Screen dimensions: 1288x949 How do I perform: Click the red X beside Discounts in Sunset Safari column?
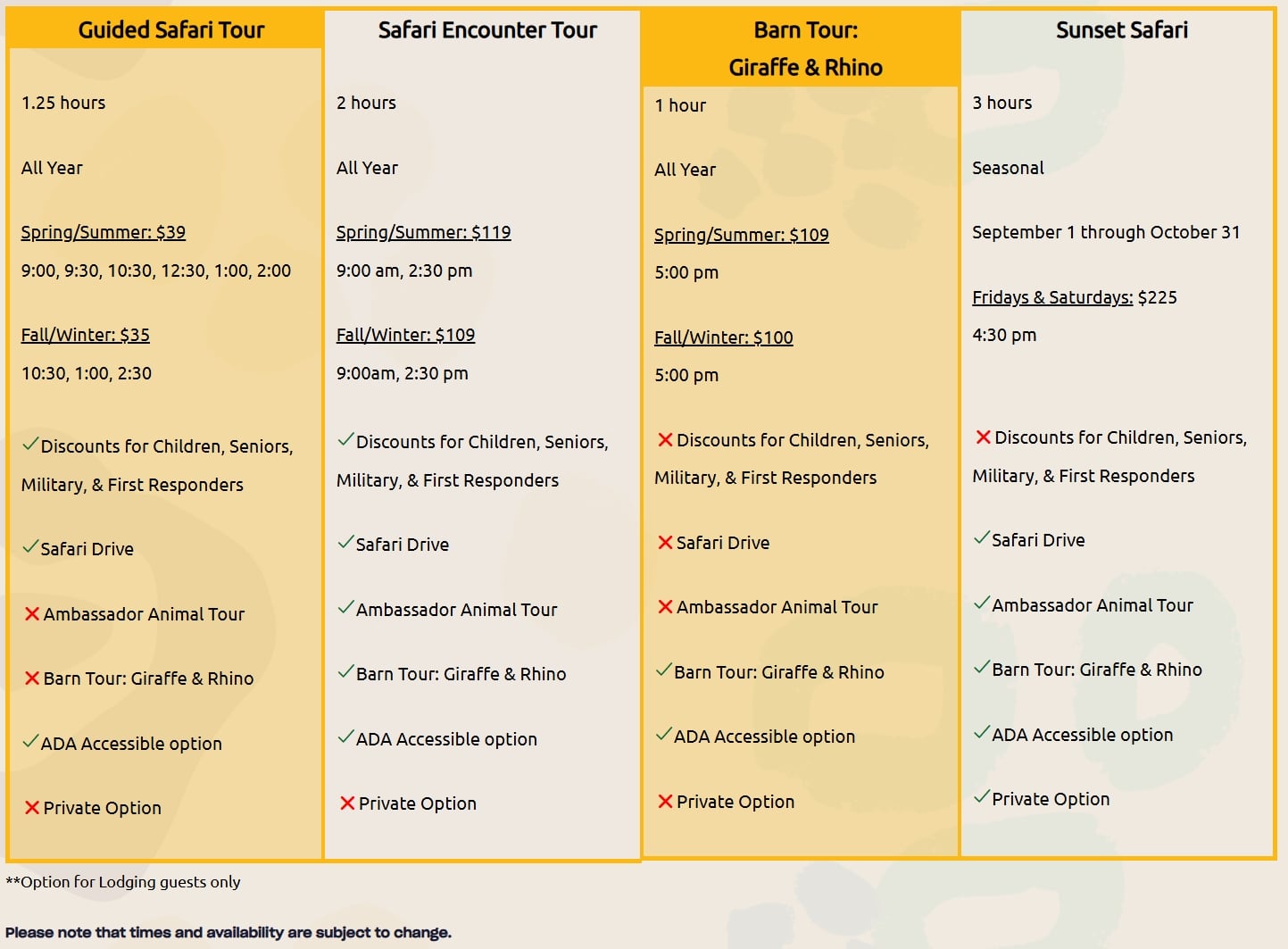983,437
